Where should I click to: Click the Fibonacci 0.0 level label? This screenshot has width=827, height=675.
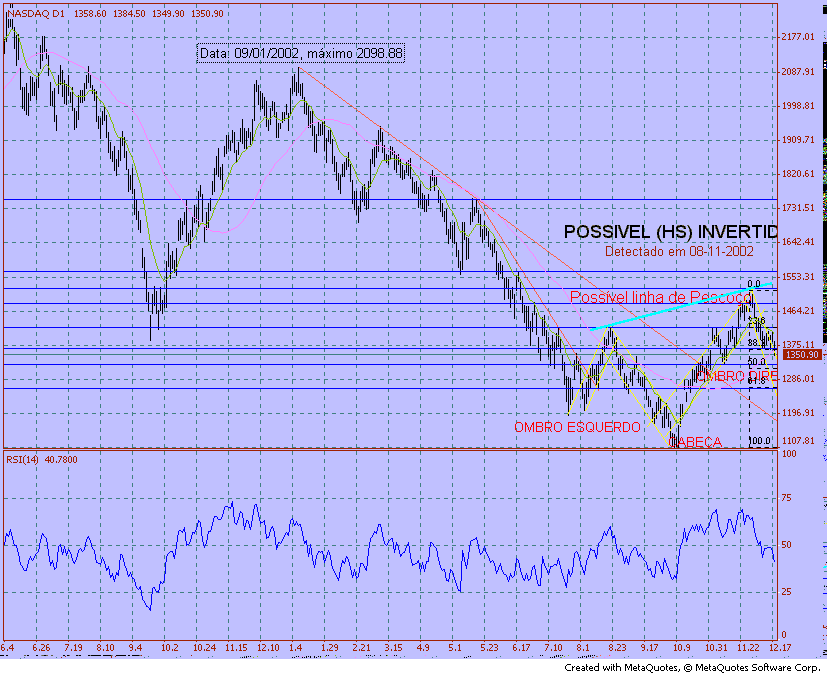(x=754, y=284)
